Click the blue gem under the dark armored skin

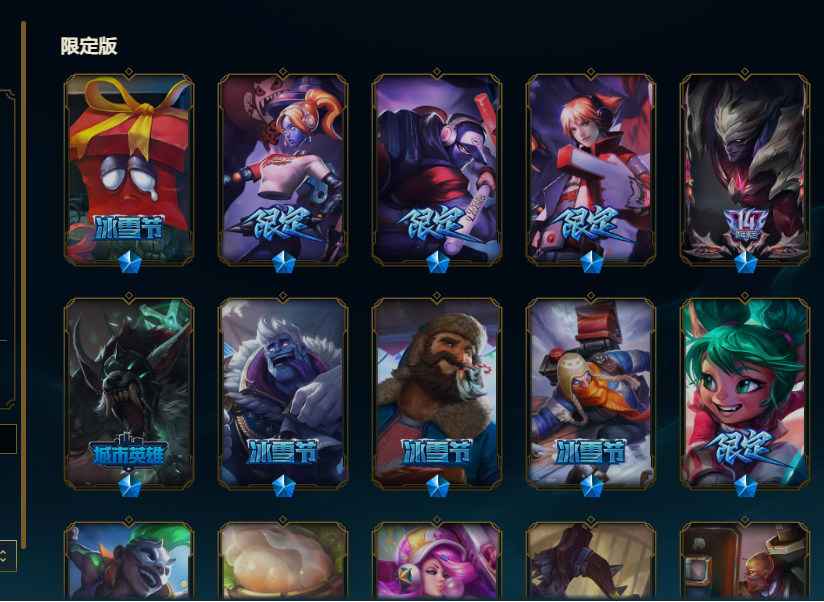pyautogui.click(x=746, y=262)
